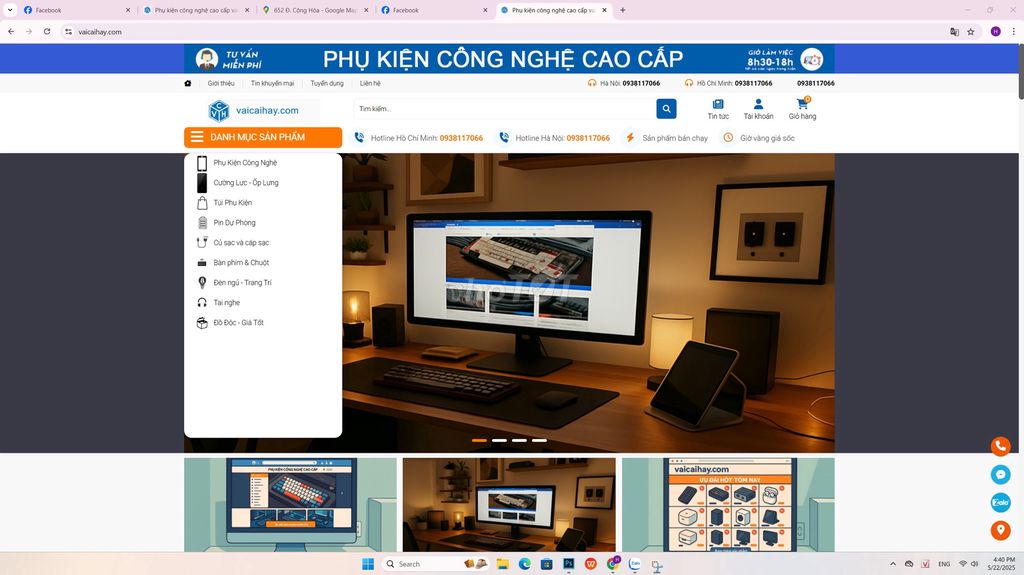The height and width of the screenshot is (575, 1024).
Task: Click the search magnifier button
Action: (x=666, y=109)
